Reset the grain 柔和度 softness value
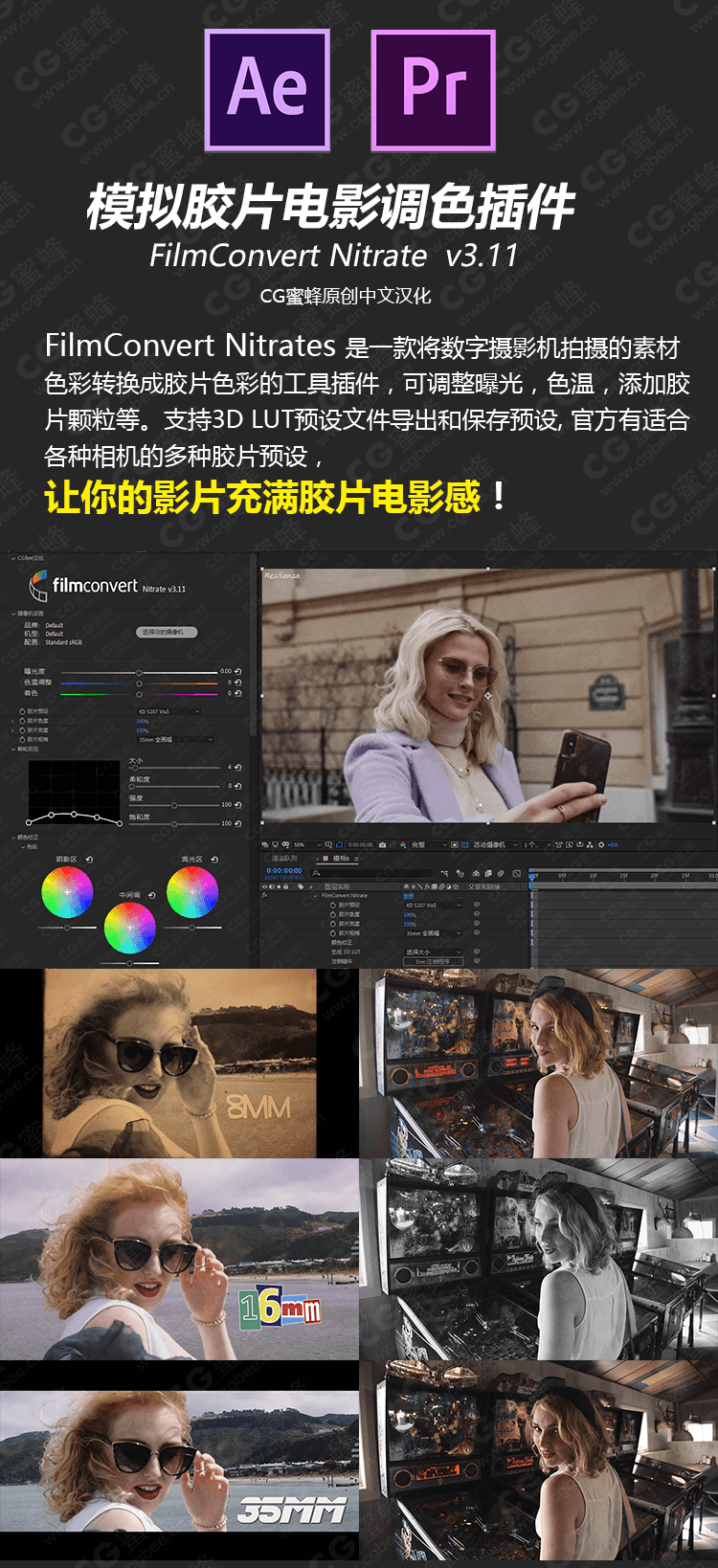This screenshot has height=1568, width=718. point(237,786)
